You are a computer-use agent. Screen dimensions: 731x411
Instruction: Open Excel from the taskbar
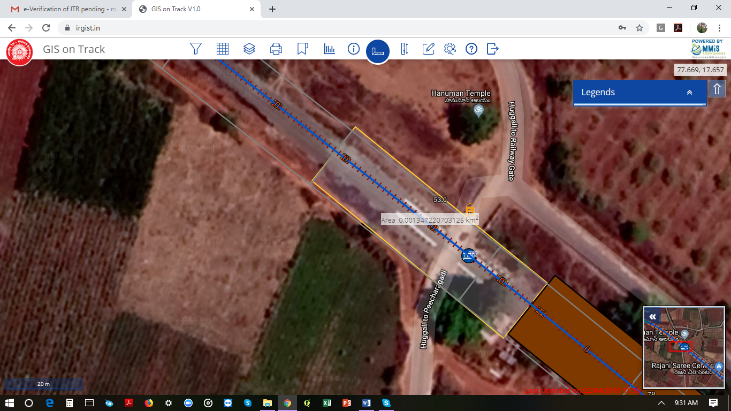point(327,403)
